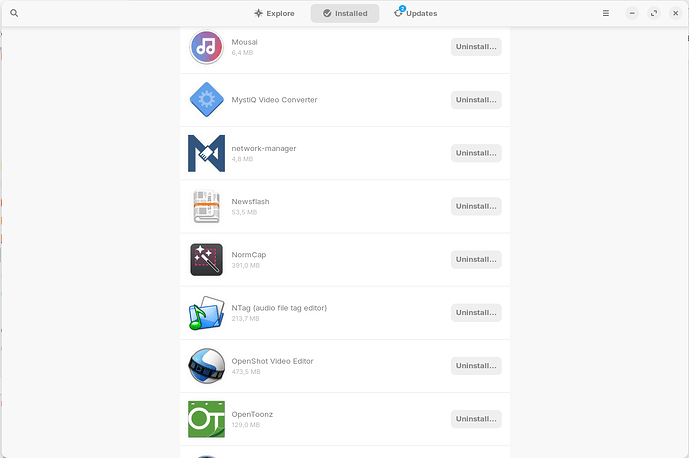
Task: Click the Mousai music note icon
Action: click(206, 47)
